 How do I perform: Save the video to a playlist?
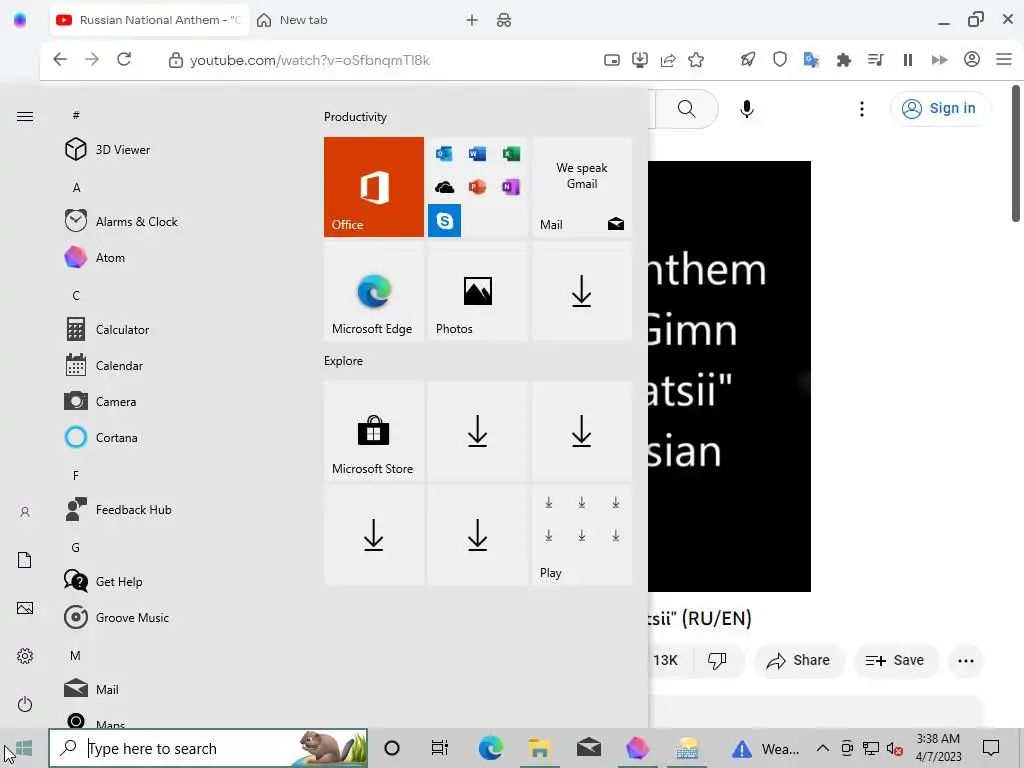895,660
